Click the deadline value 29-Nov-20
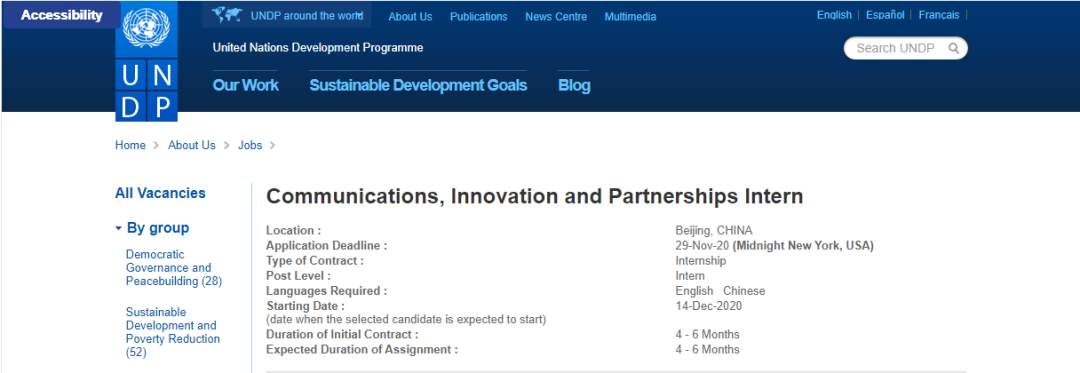The width and height of the screenshot is (1080, 373). [x=702, y=246]
